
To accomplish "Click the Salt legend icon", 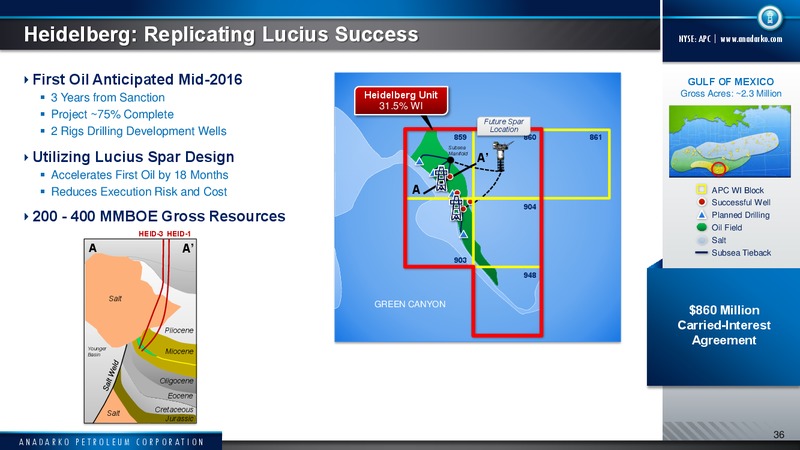I will point(702,240).
